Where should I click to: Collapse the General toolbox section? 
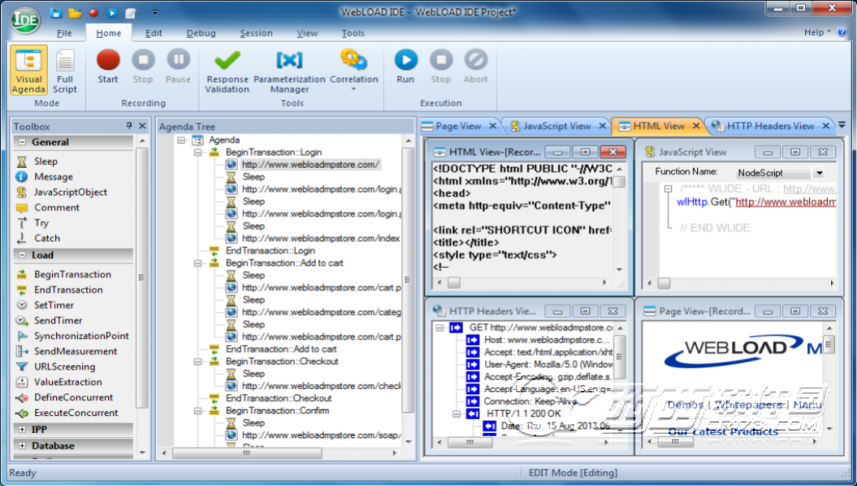22,142
